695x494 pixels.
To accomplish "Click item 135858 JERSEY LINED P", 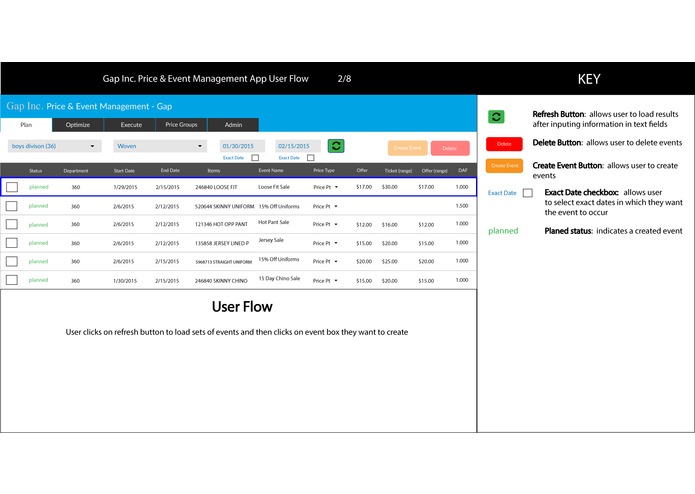I will coord(222,243).
